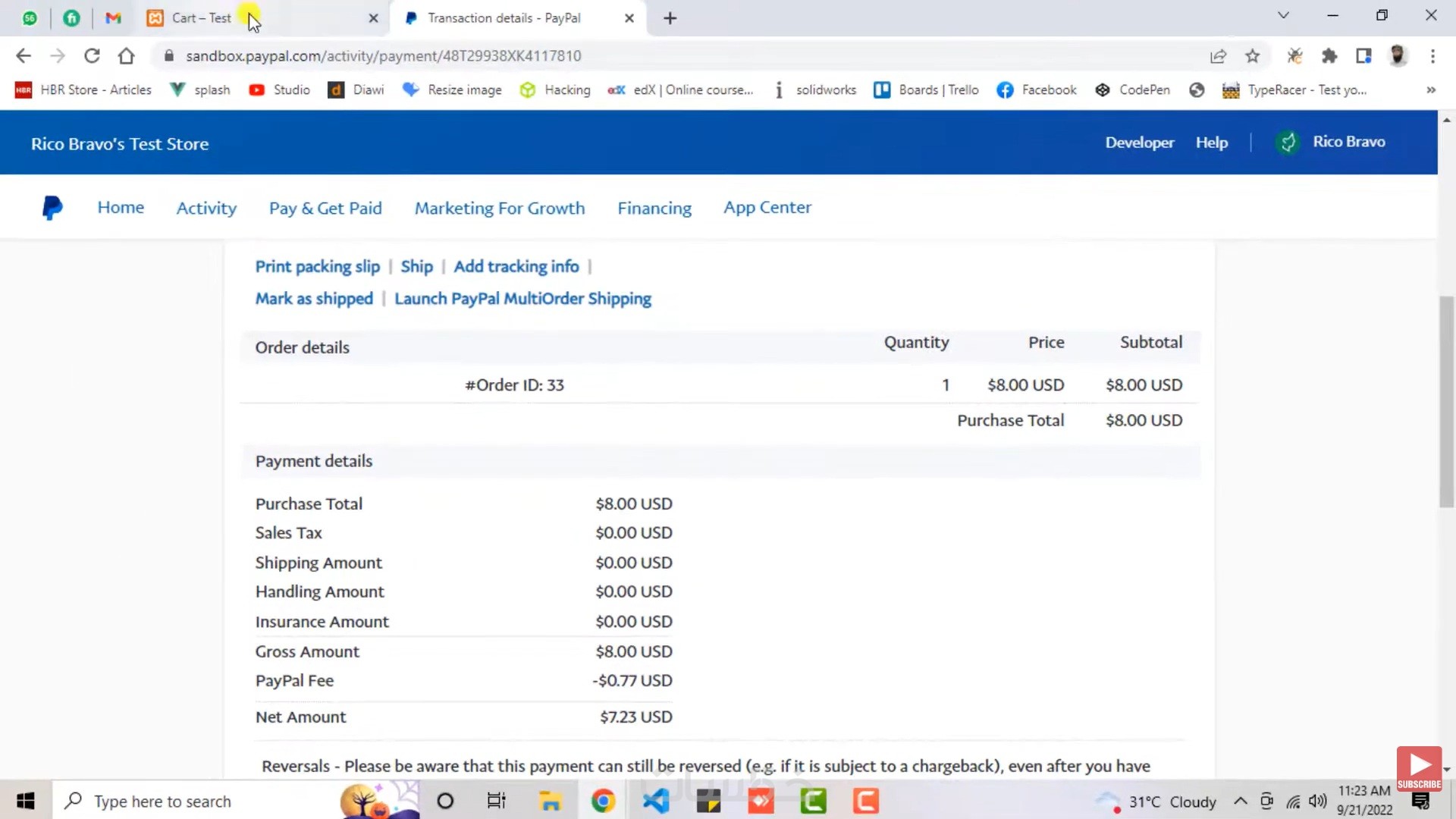This screenshot has height=819, width=1456.
Task: Switch to the Cart – Test tab
Action: (x=201, y=18)
